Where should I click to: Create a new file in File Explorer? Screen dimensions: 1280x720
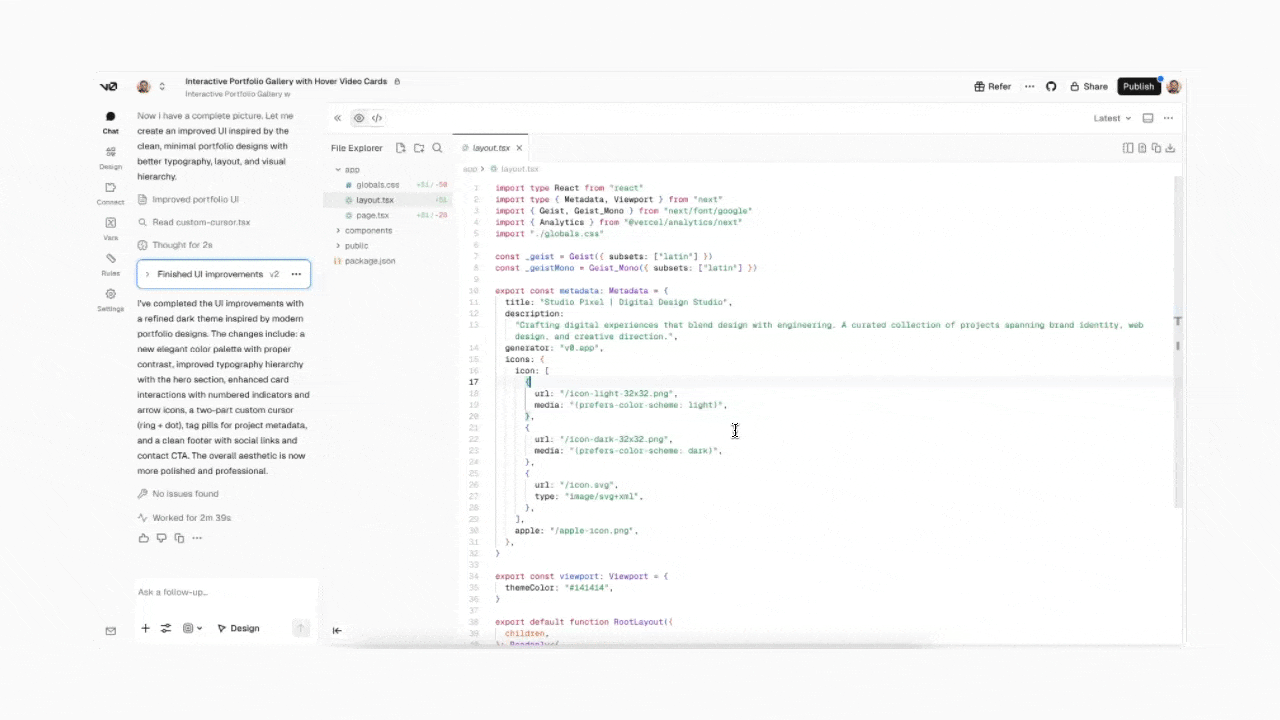click(x=400, y=147)
